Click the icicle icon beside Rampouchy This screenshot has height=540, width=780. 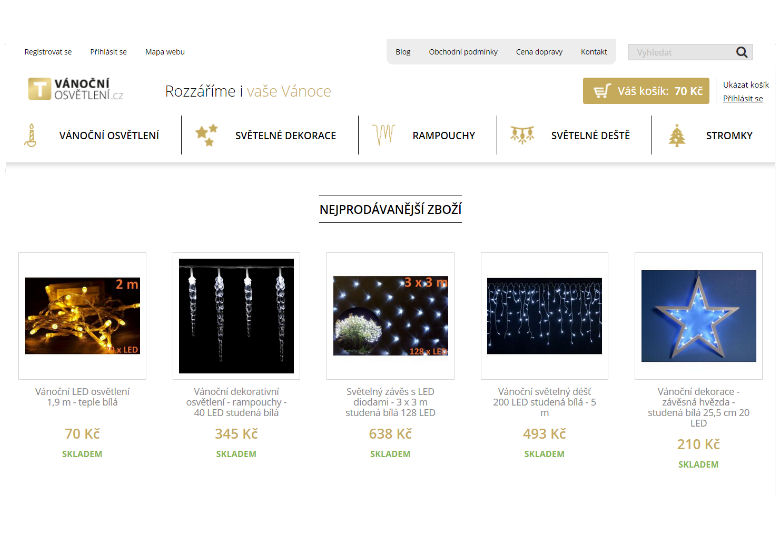click(384, 135)
